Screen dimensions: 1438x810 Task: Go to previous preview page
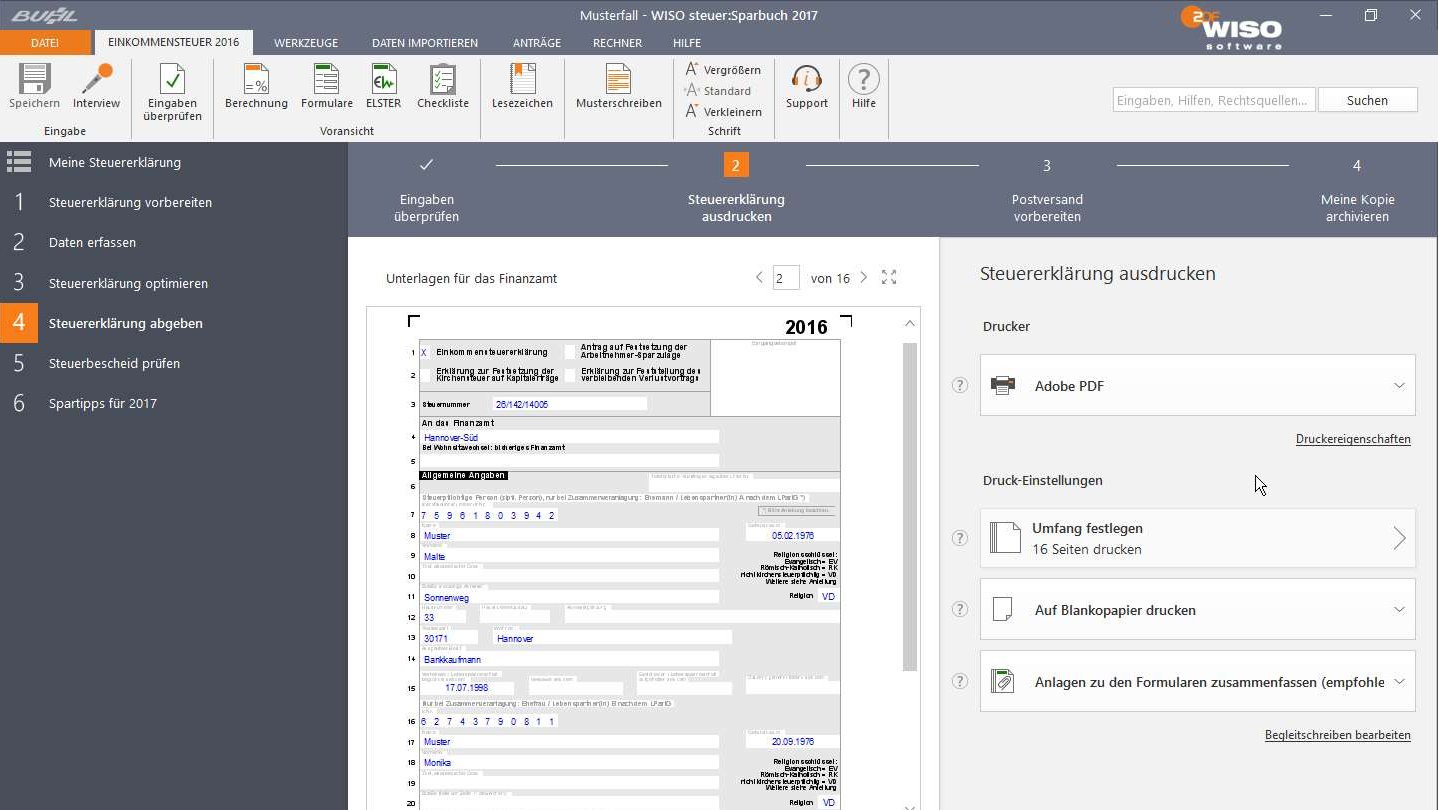759,278
